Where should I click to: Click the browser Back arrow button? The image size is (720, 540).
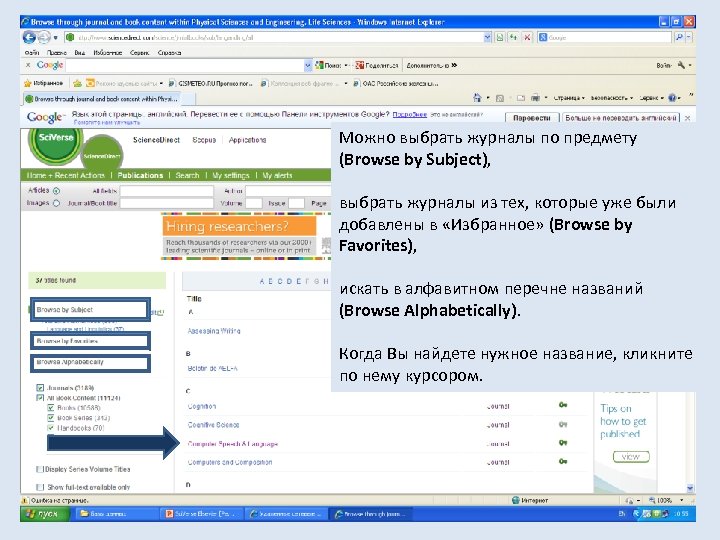[29, 37]
